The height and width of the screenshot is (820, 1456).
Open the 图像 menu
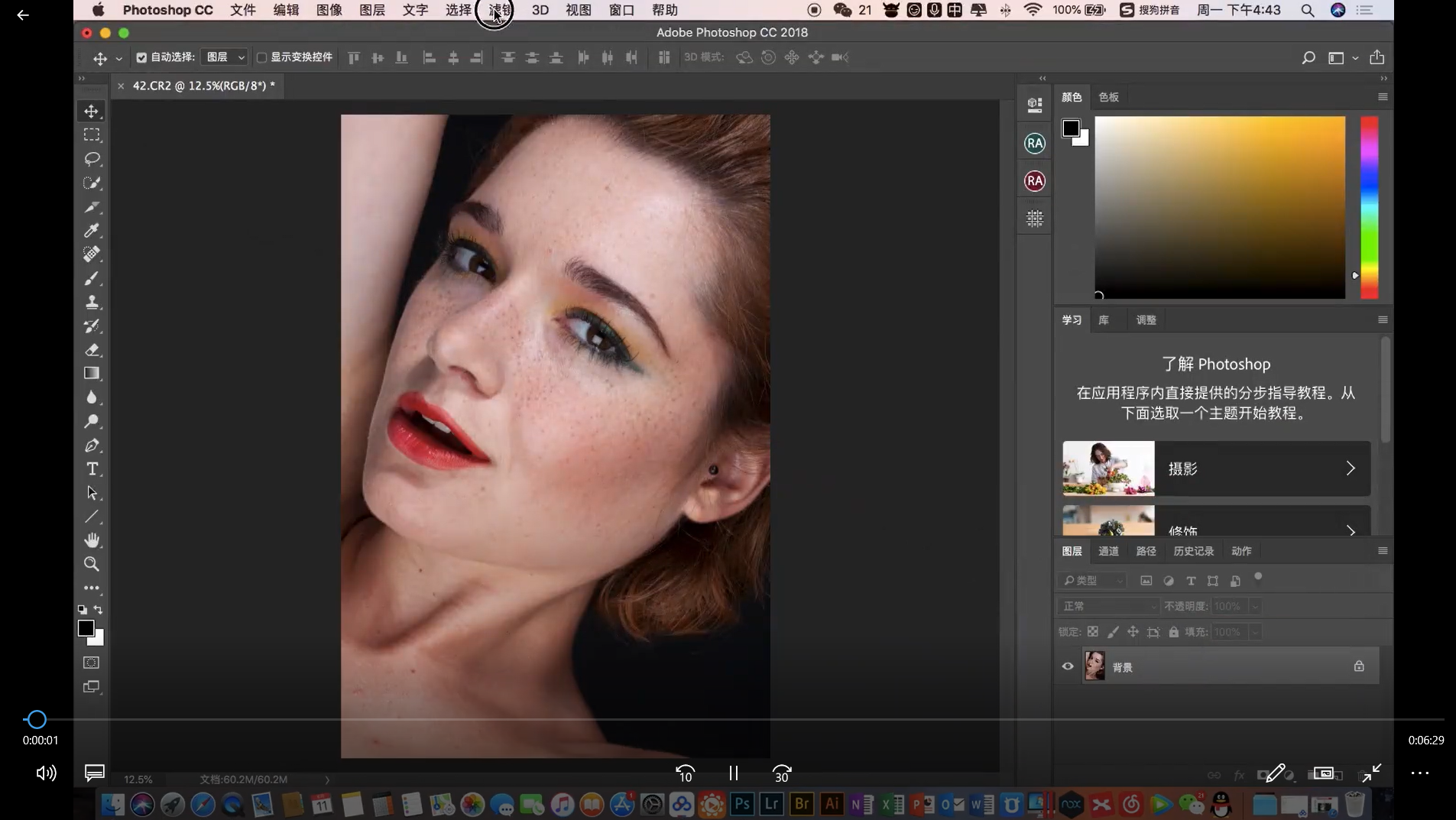pyautogui.click(x=329, y=10)
